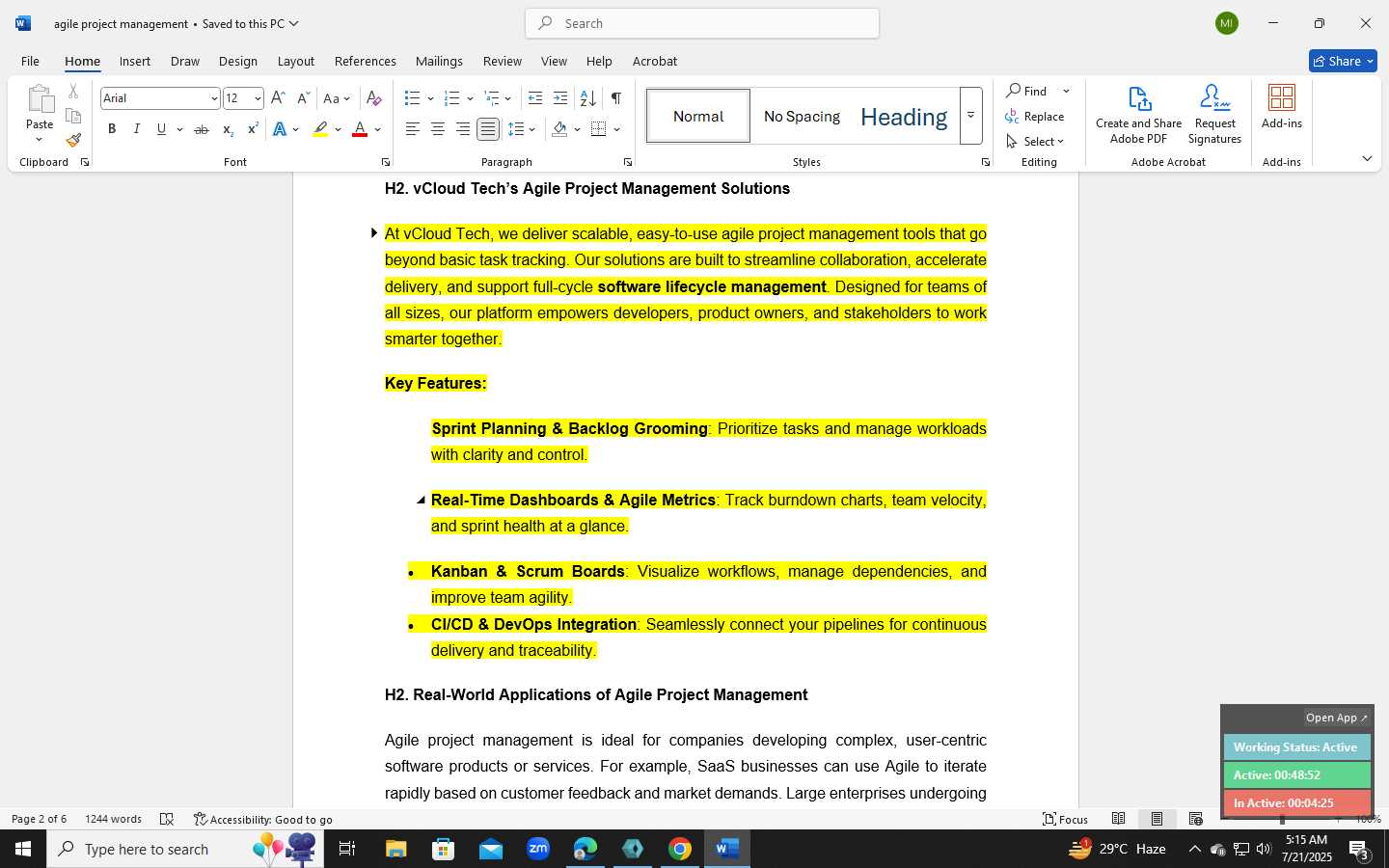Open bullets list dropdown arrow

[430, 98]
